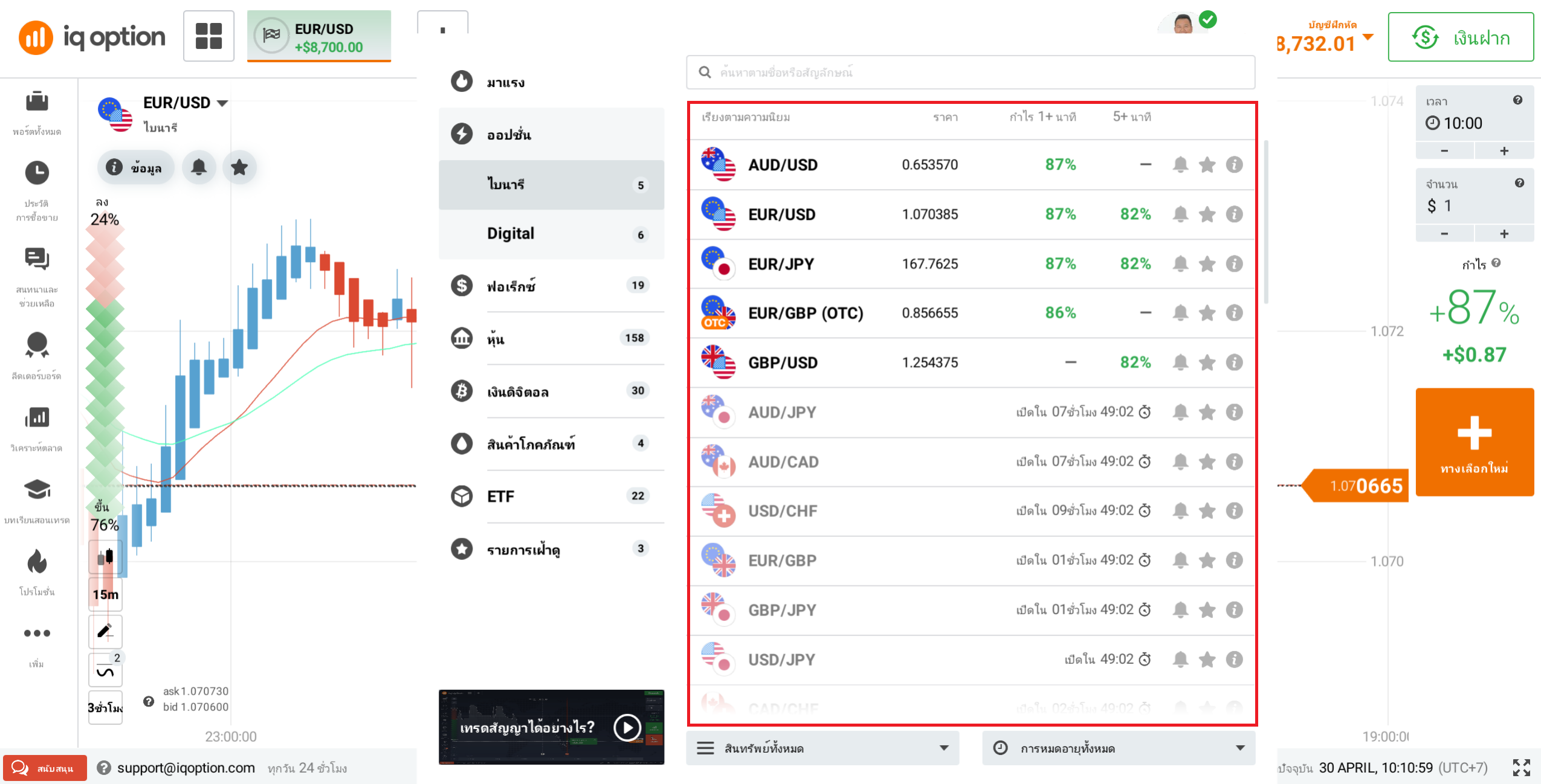Set alert bell for GBP/USD
Viewport: 1541px width, 784px height.
(1180, 362)
